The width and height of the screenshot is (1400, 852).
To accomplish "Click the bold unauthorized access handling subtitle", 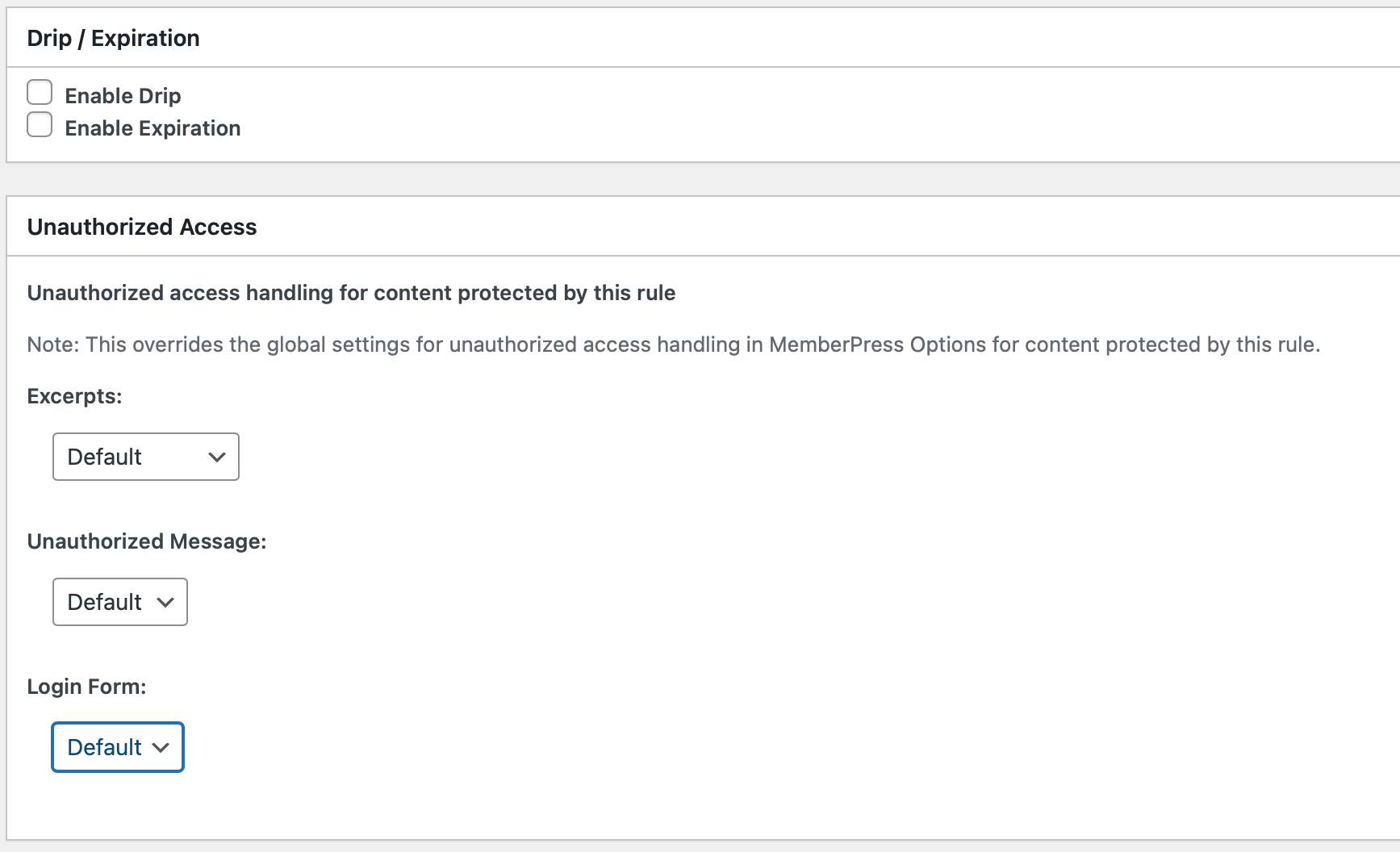I will pos(351,293).
